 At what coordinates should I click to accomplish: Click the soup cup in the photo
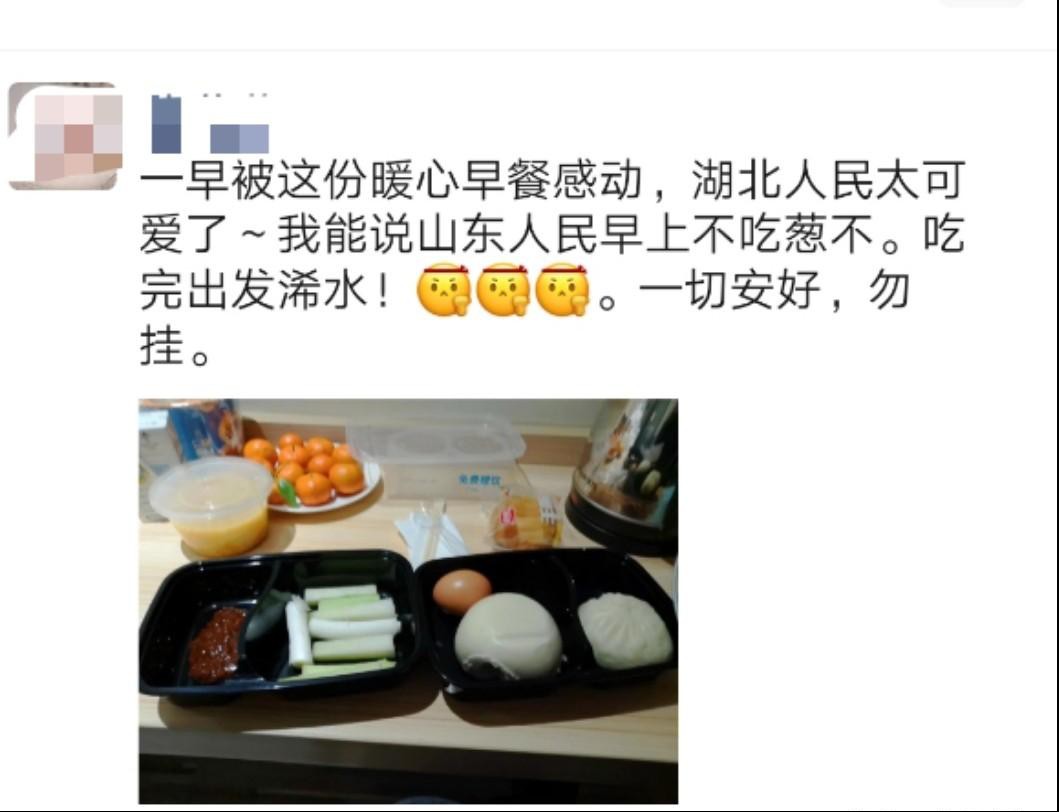212,505
